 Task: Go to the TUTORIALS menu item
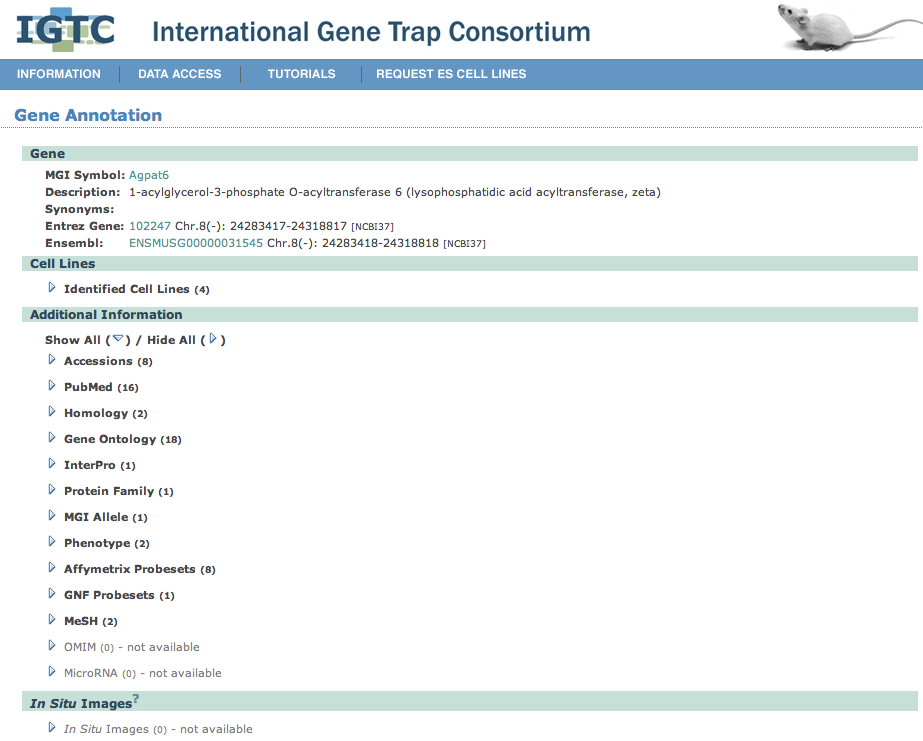click(x=301, y=74)
